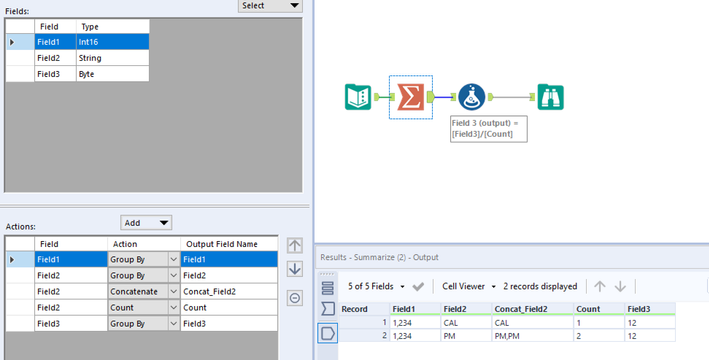Click the Action column header
The height and width of the screenshot is (360, 709).
[x=144, y=244]
